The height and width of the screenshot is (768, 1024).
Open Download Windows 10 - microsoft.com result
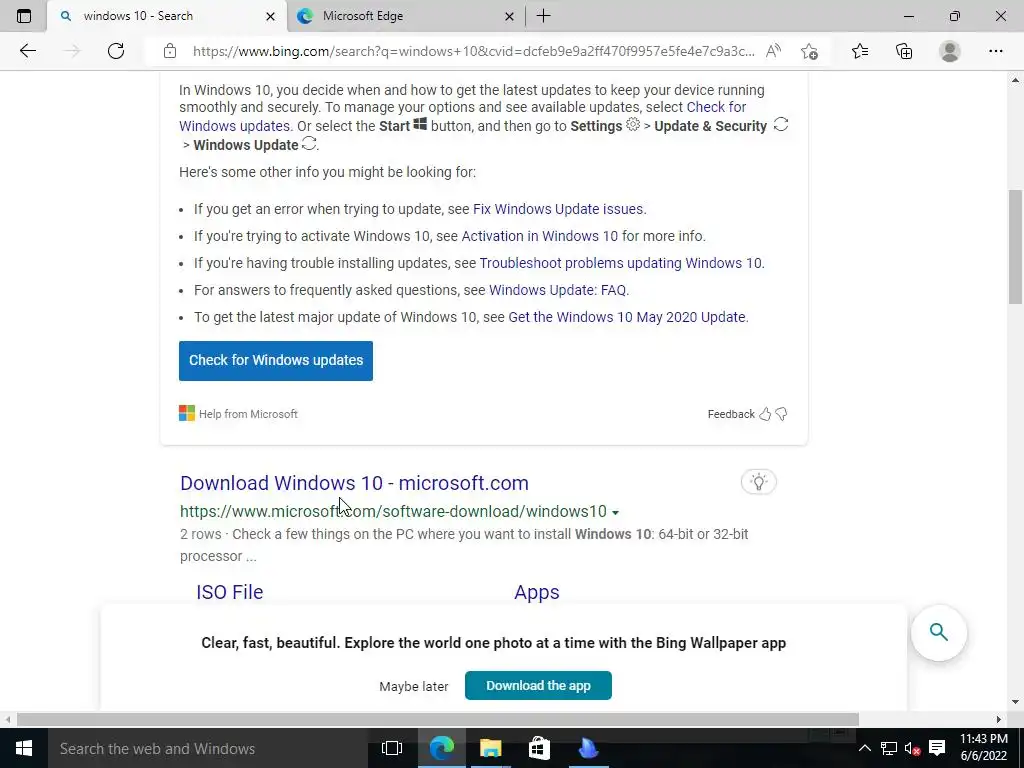click(355, 483)
